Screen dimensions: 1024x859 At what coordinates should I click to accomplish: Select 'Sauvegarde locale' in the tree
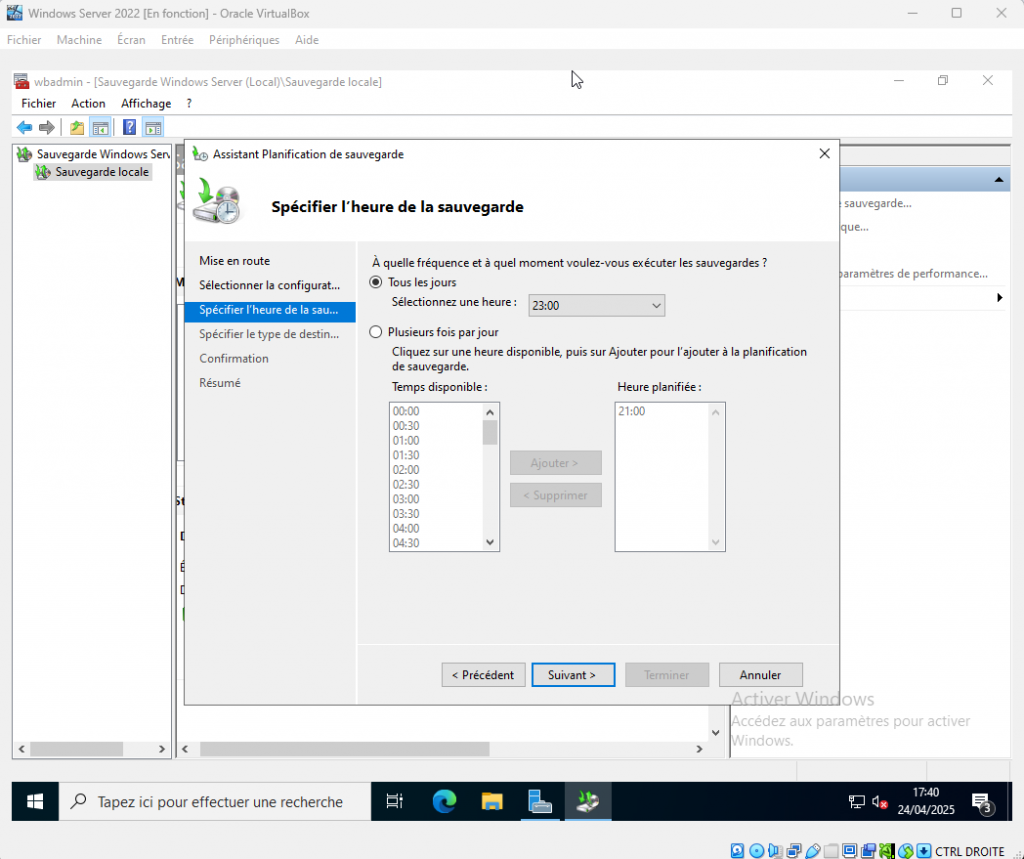102,172
